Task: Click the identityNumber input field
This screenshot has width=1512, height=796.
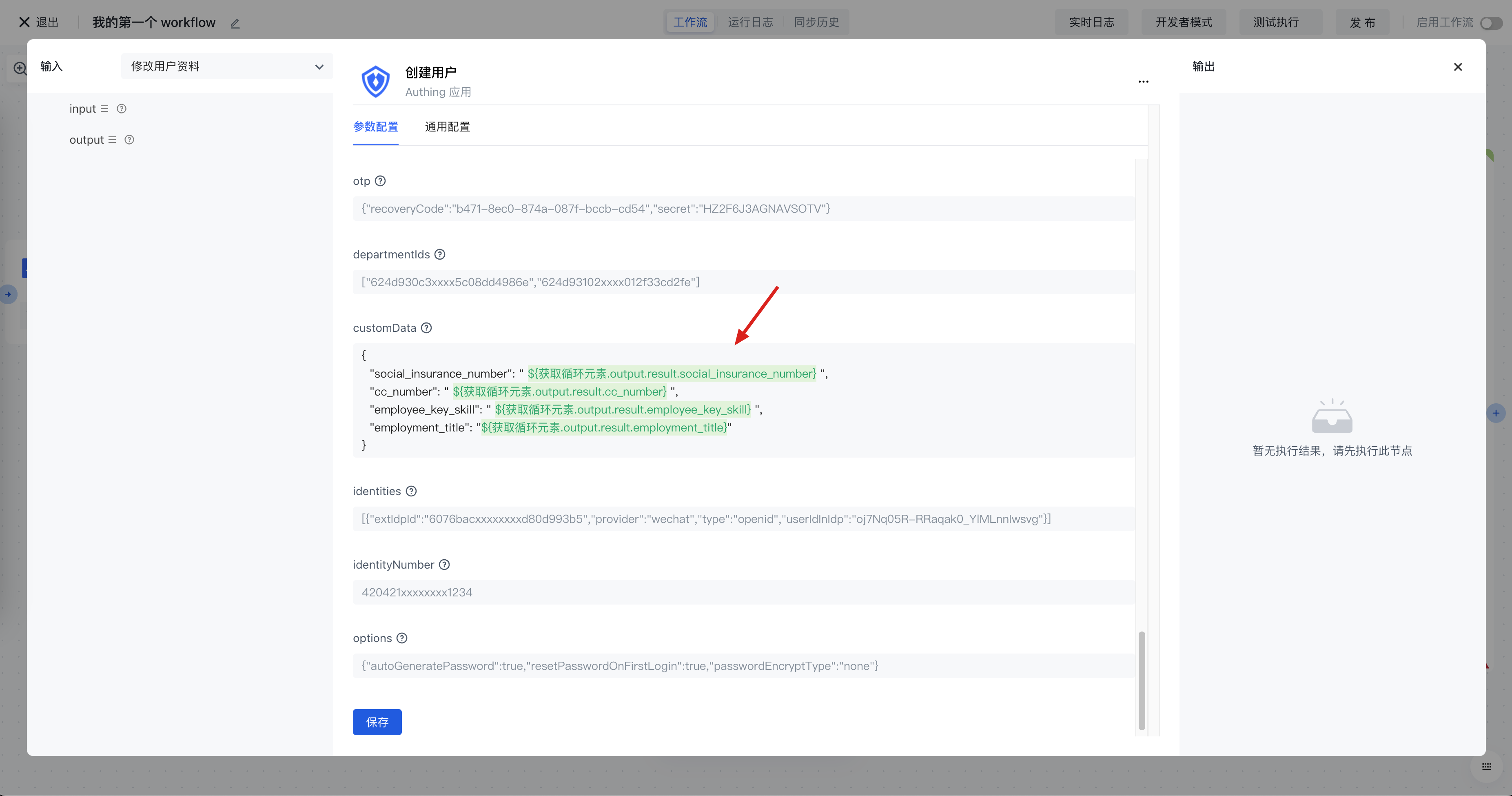Action: [x=743, y=592]
